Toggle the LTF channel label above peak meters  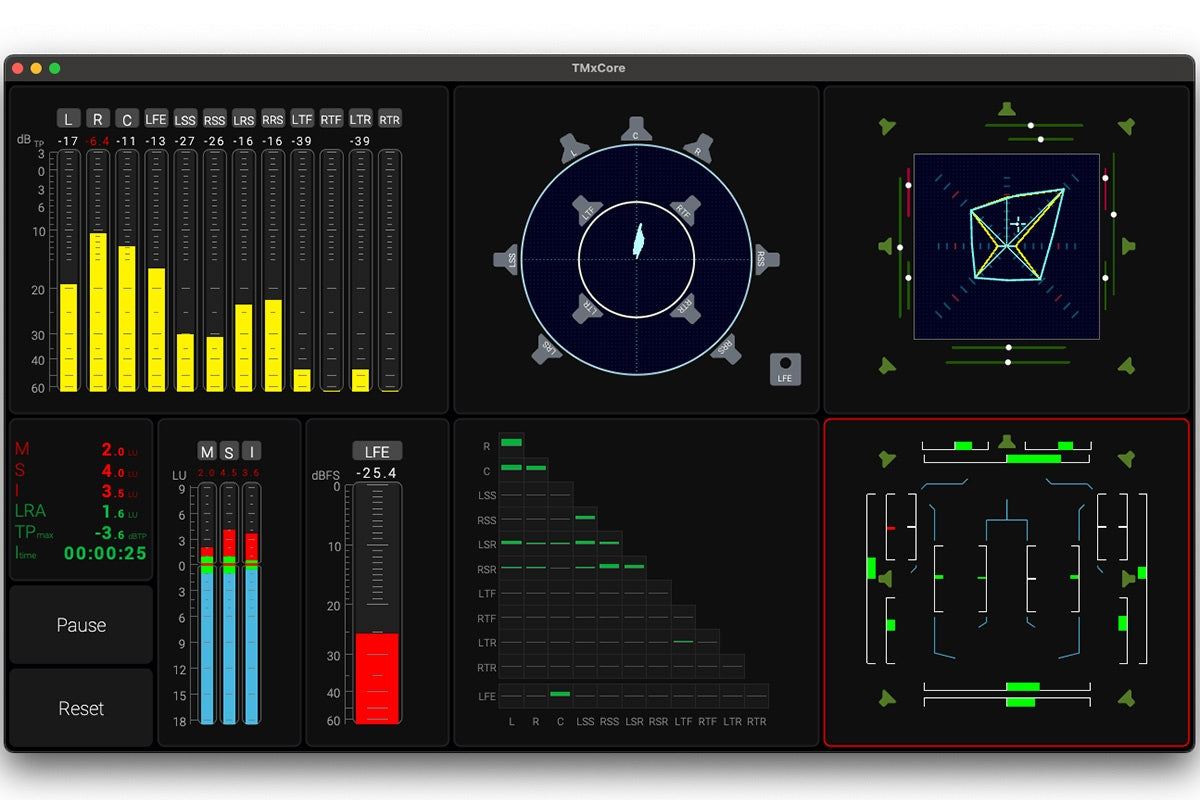point(302,120)
